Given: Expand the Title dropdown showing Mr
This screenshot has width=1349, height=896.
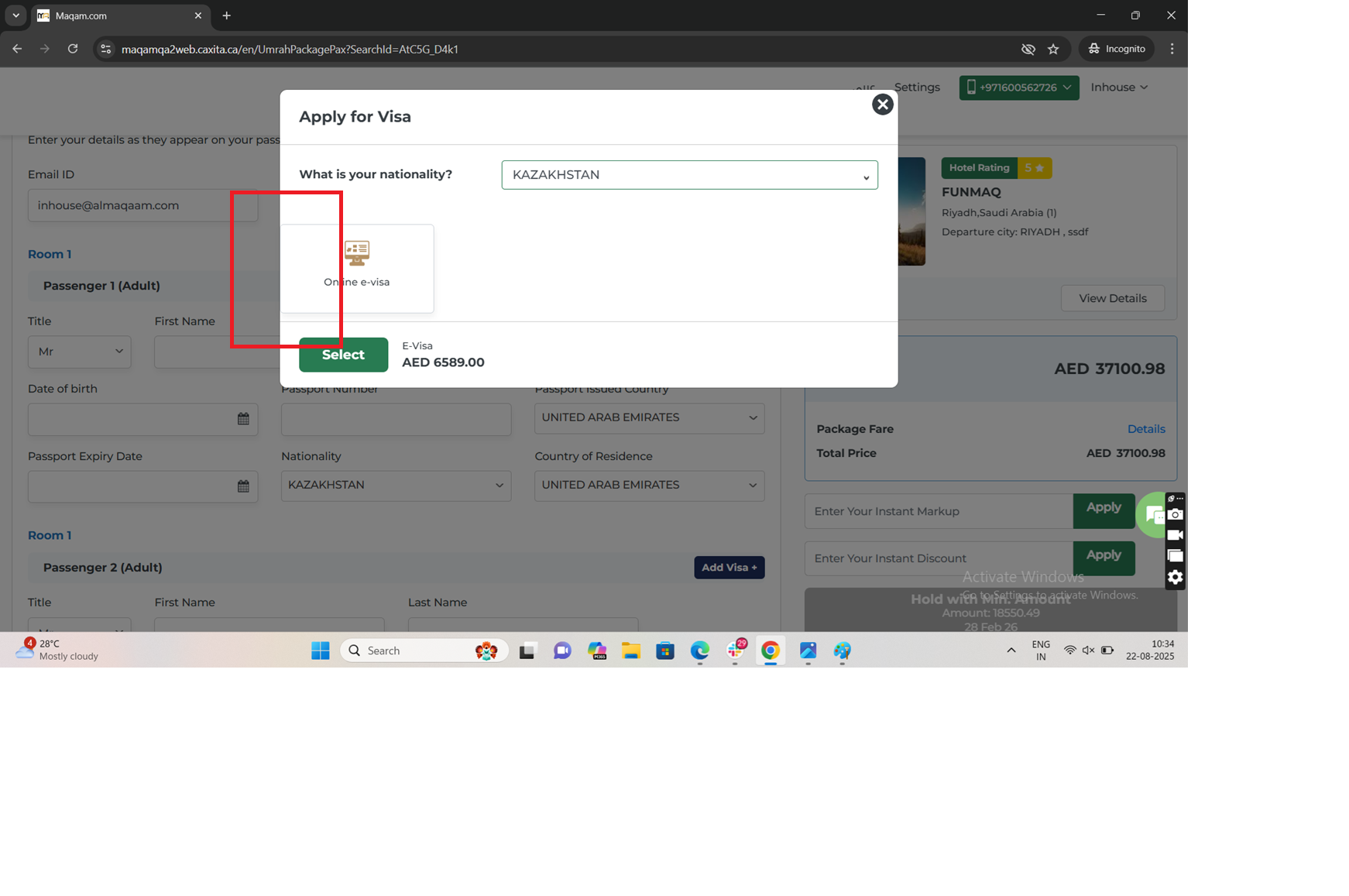Looking at the screenshot, I should tap(80, 352).
